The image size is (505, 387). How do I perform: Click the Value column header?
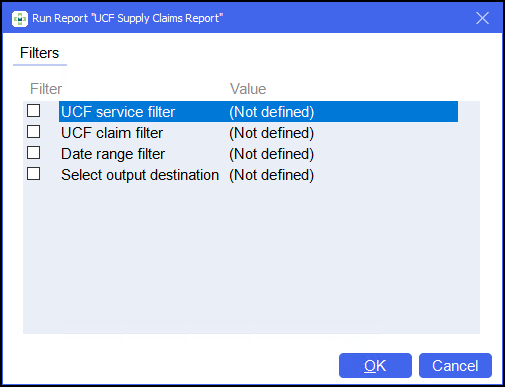[248, 89]
